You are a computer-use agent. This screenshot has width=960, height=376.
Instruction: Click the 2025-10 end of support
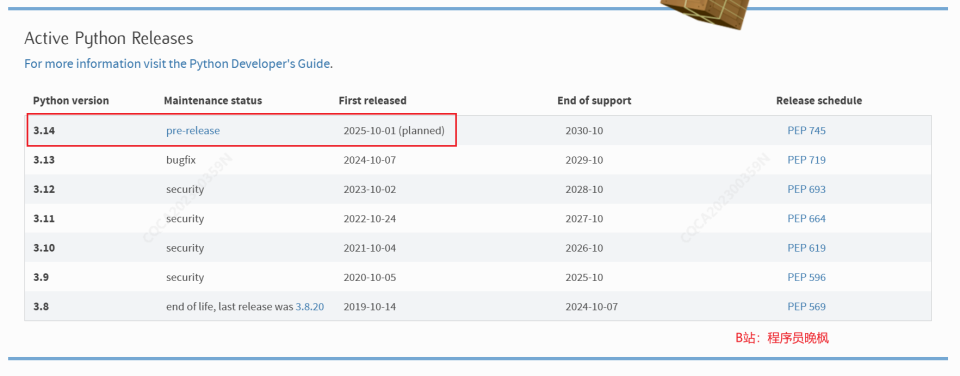click(584, 277)
